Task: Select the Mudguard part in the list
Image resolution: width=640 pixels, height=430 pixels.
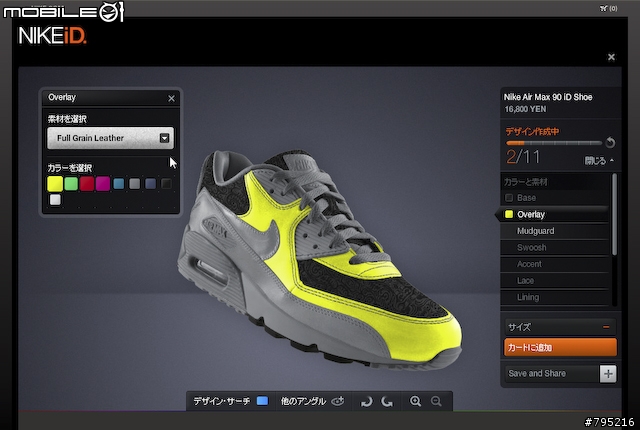Action: point(555,231)
